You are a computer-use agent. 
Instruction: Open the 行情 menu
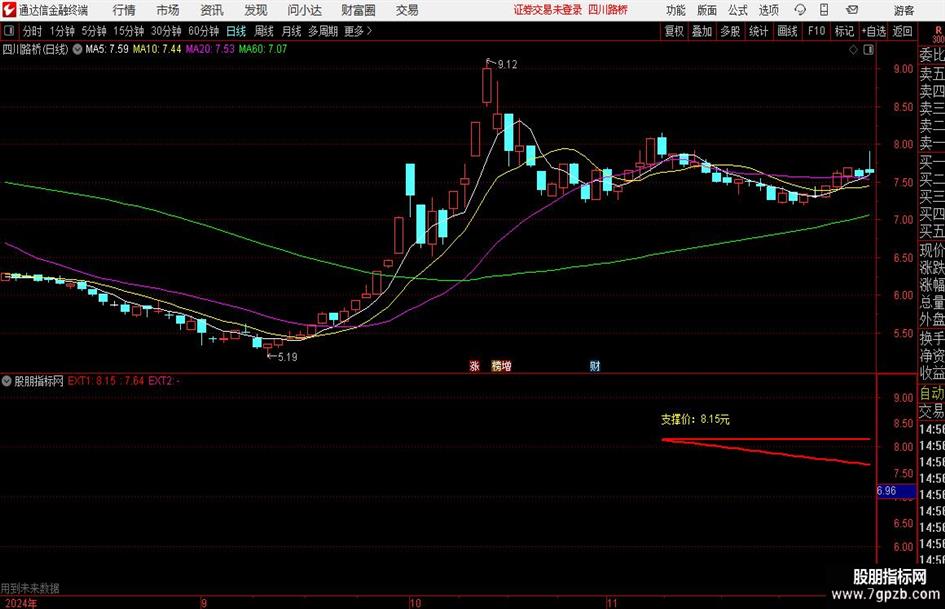tap(124, 10)
